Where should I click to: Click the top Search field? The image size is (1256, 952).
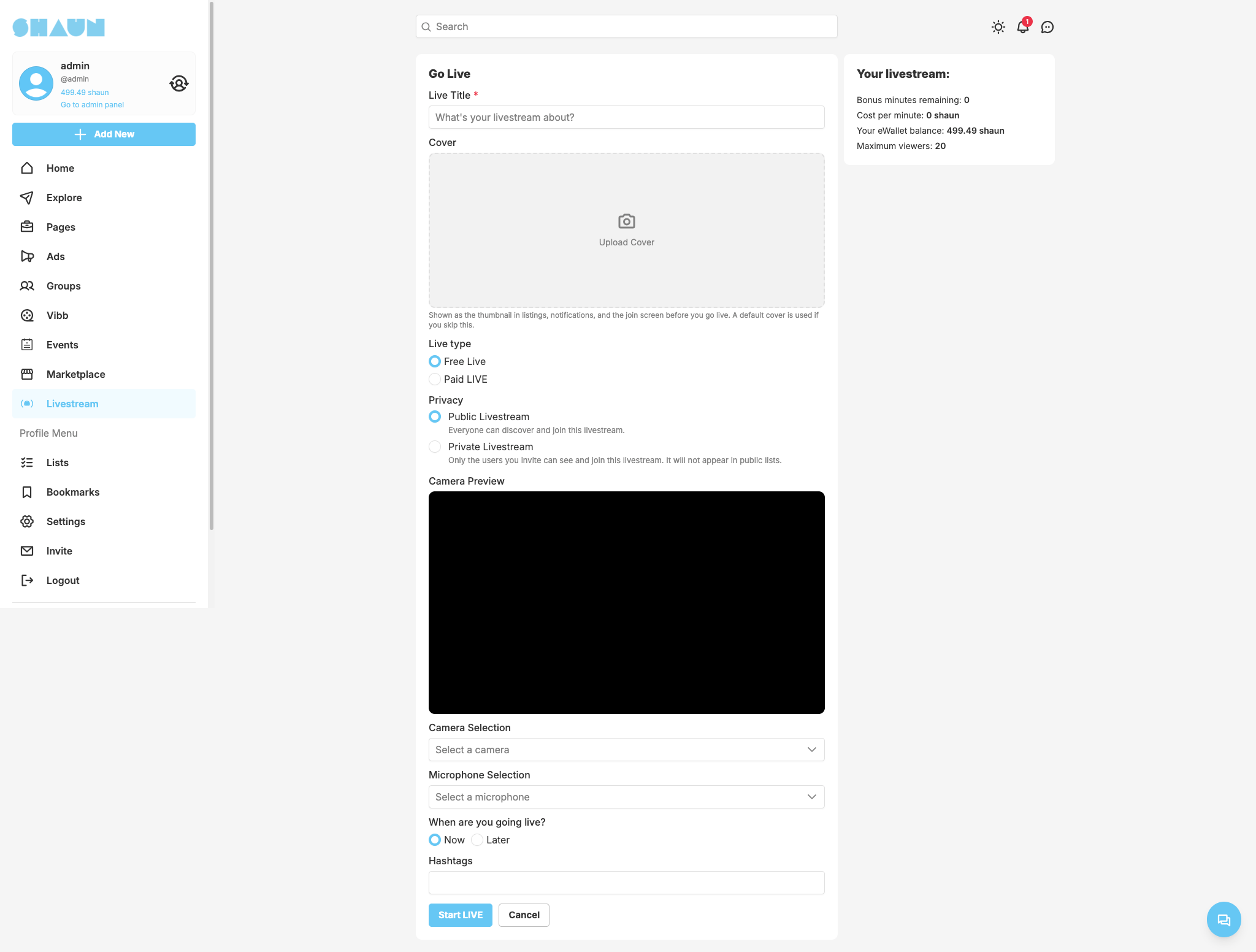pyautogui.click(x=626, y=26)
